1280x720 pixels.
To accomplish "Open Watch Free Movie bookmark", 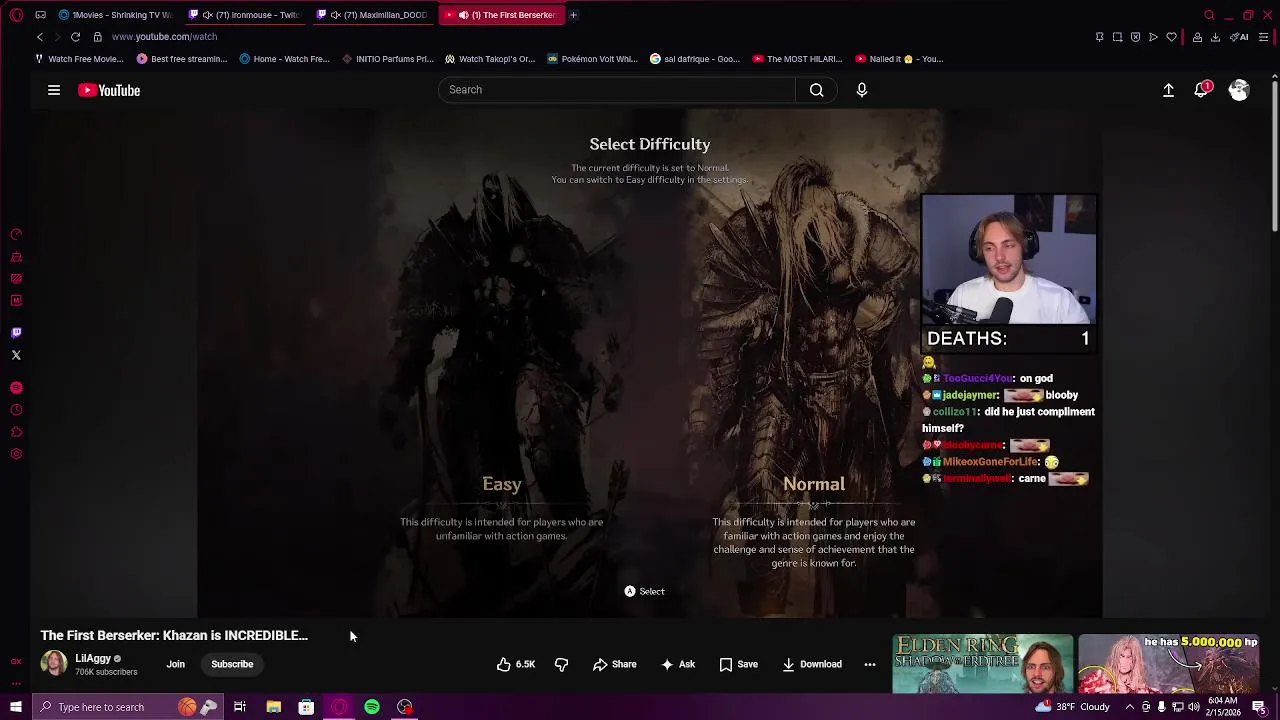I will click(x=79, y=59).
